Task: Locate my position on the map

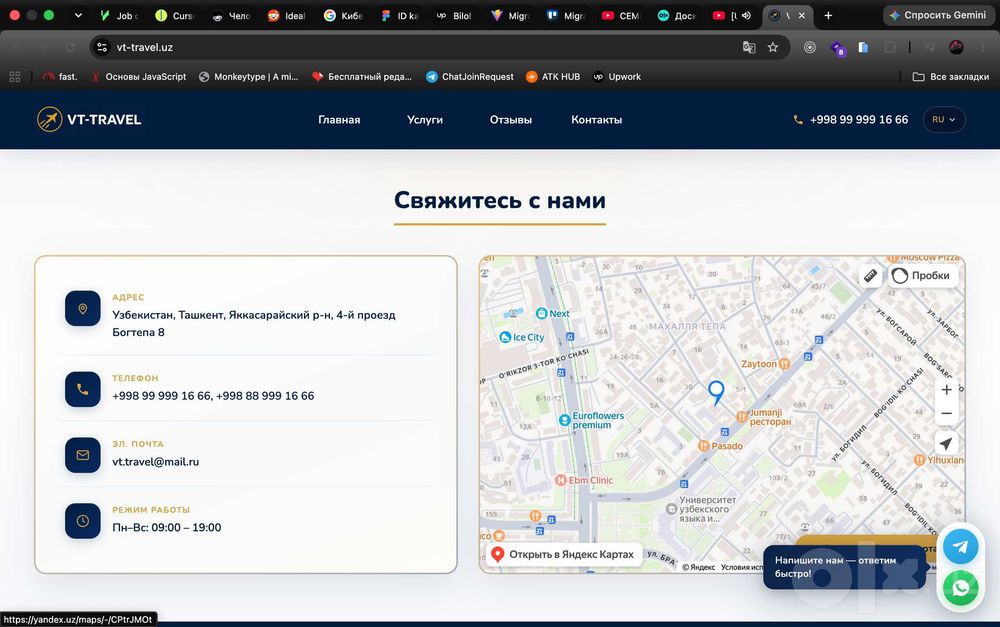Action: pyautogui.click(x=946, y=443)
